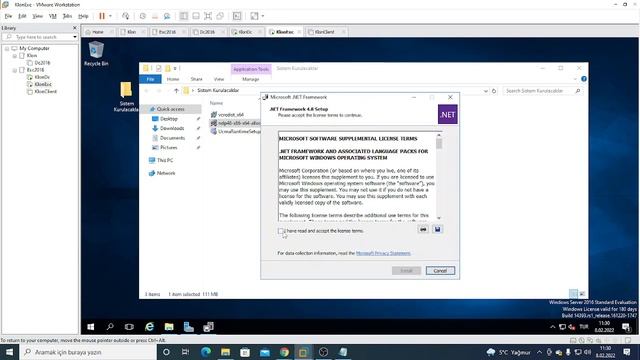Open Explorer Share ribbon tab

[x=196, y=79]
